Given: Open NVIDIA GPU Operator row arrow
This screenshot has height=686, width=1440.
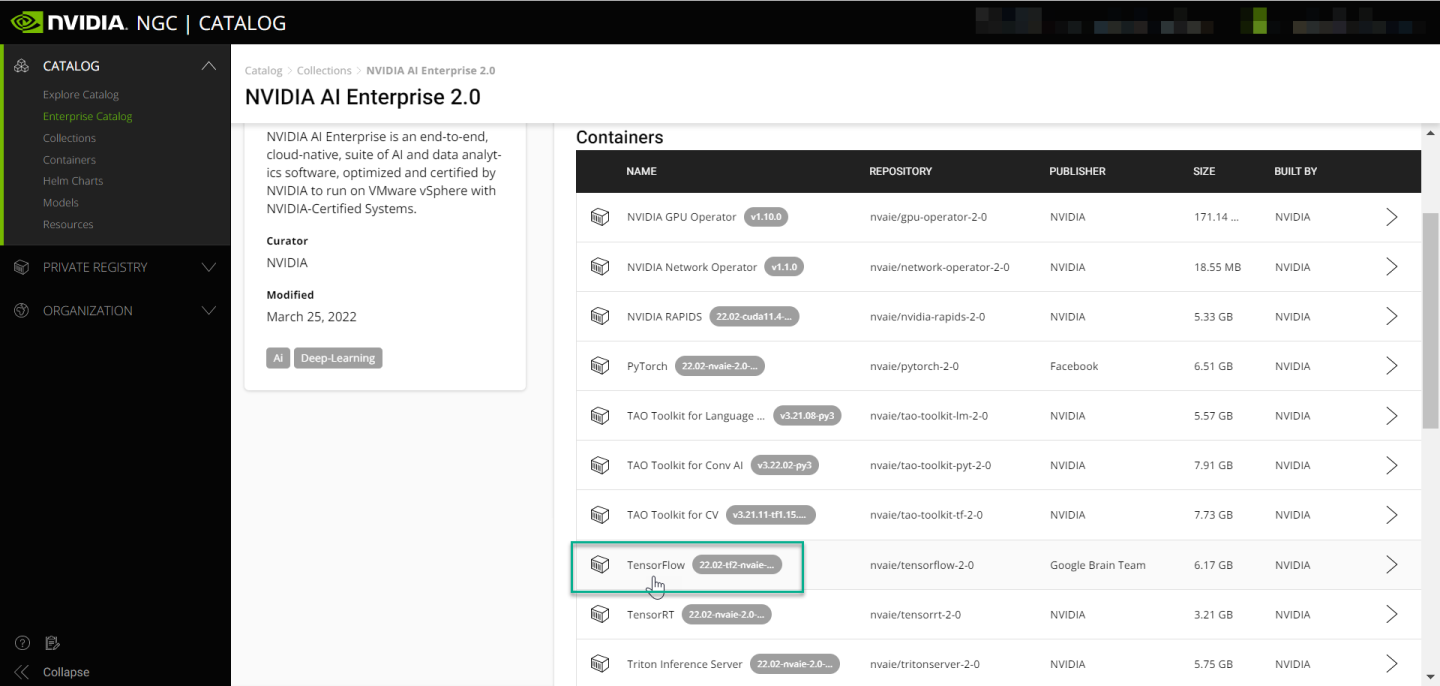Looking at the screenshot, I should point(1391,217).
